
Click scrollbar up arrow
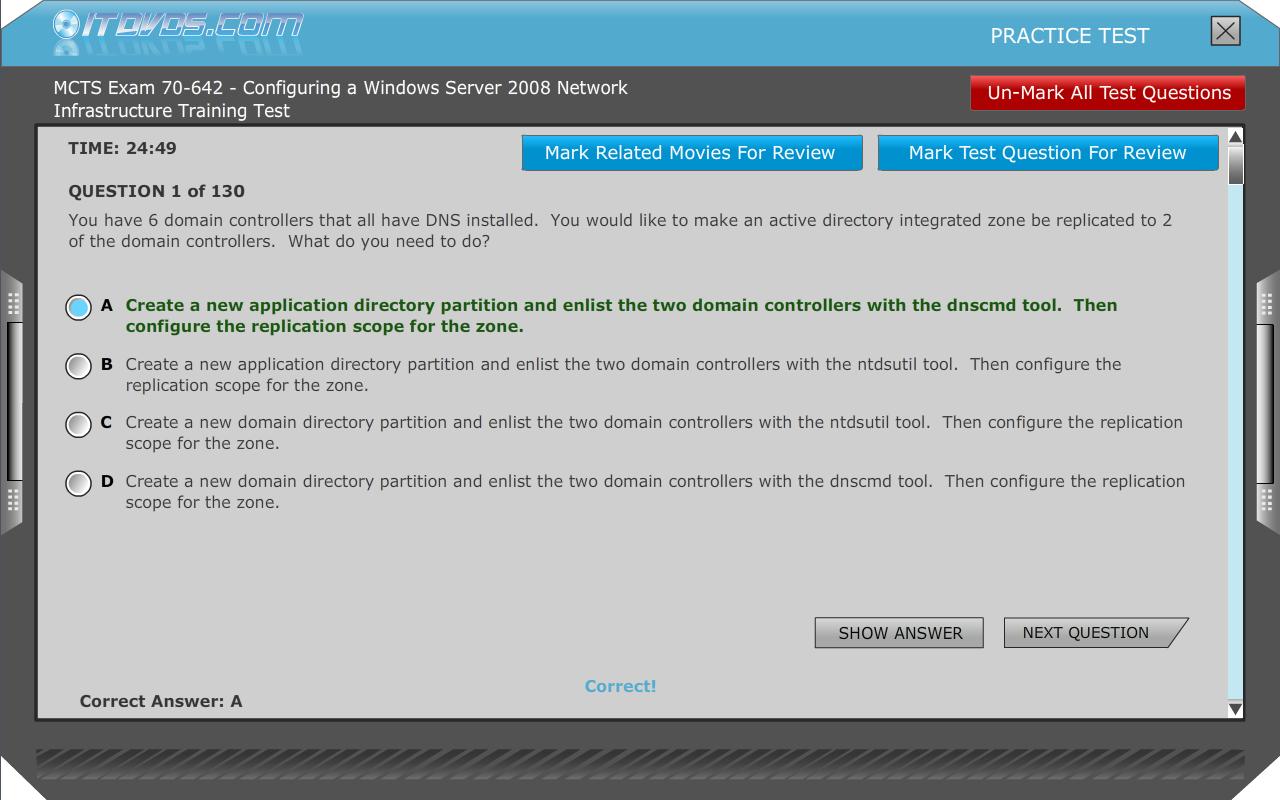pyautogui.click(x=1235, y=137)
